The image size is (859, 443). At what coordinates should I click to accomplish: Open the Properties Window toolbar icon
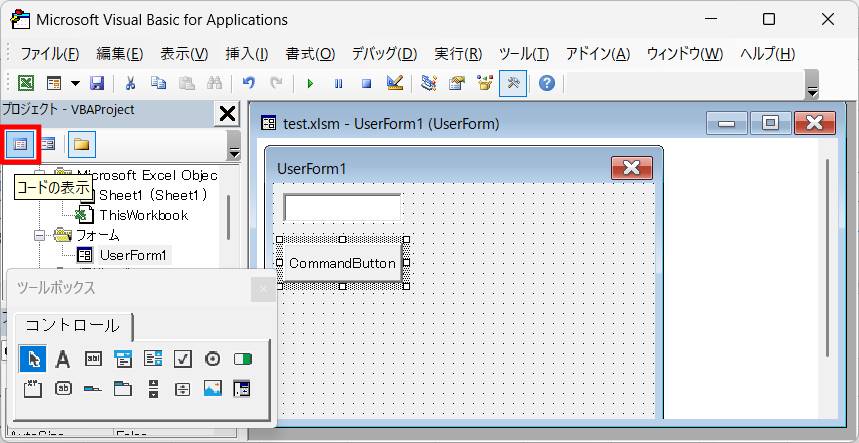pyautogui.click(x=456, y=83)
